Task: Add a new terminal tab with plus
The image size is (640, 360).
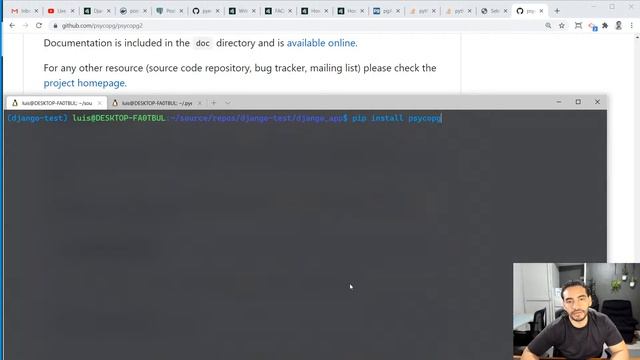Action: (x=213, y=103)
